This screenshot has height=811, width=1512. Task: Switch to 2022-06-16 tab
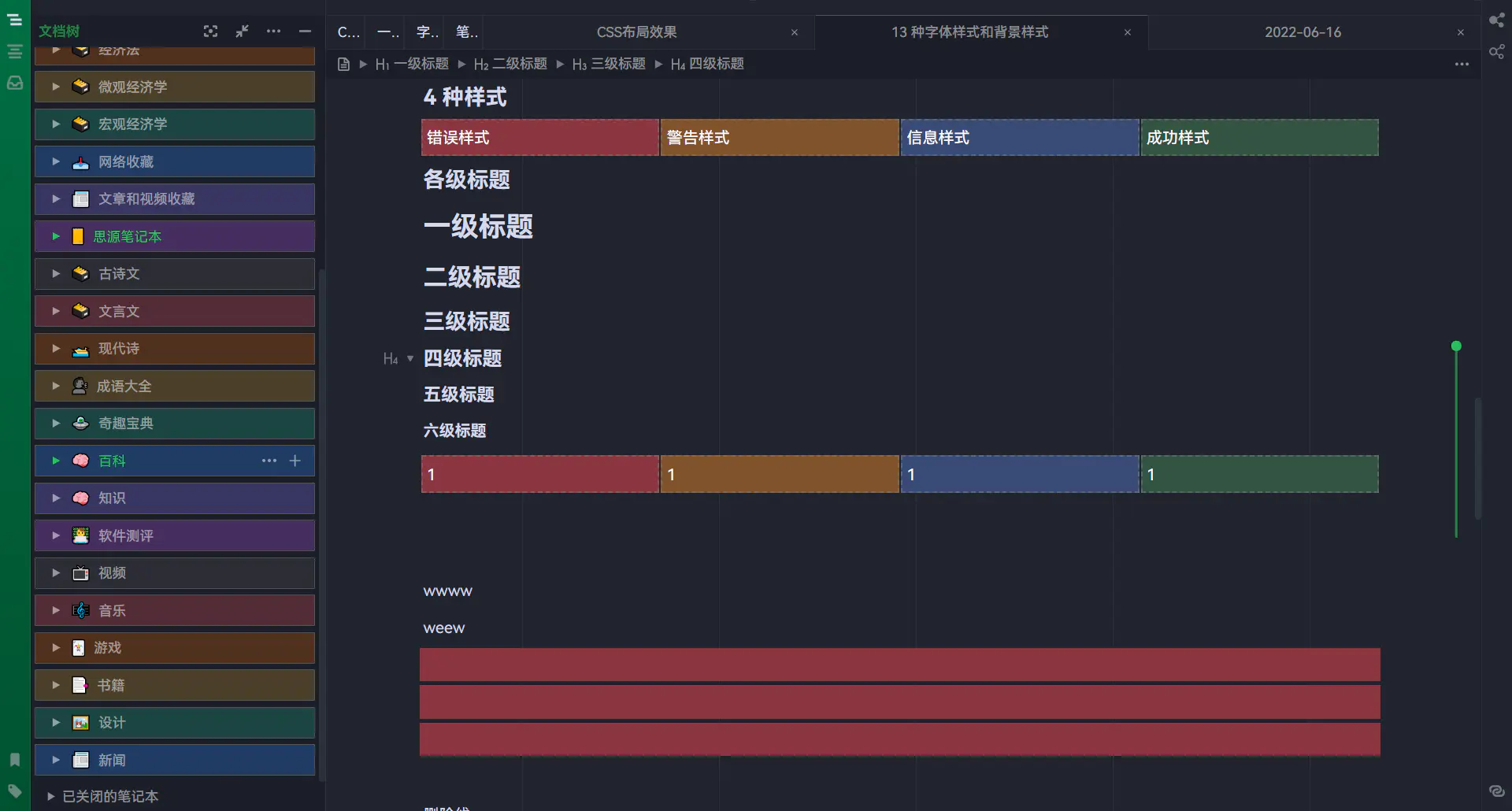(x=1303, y=32)
